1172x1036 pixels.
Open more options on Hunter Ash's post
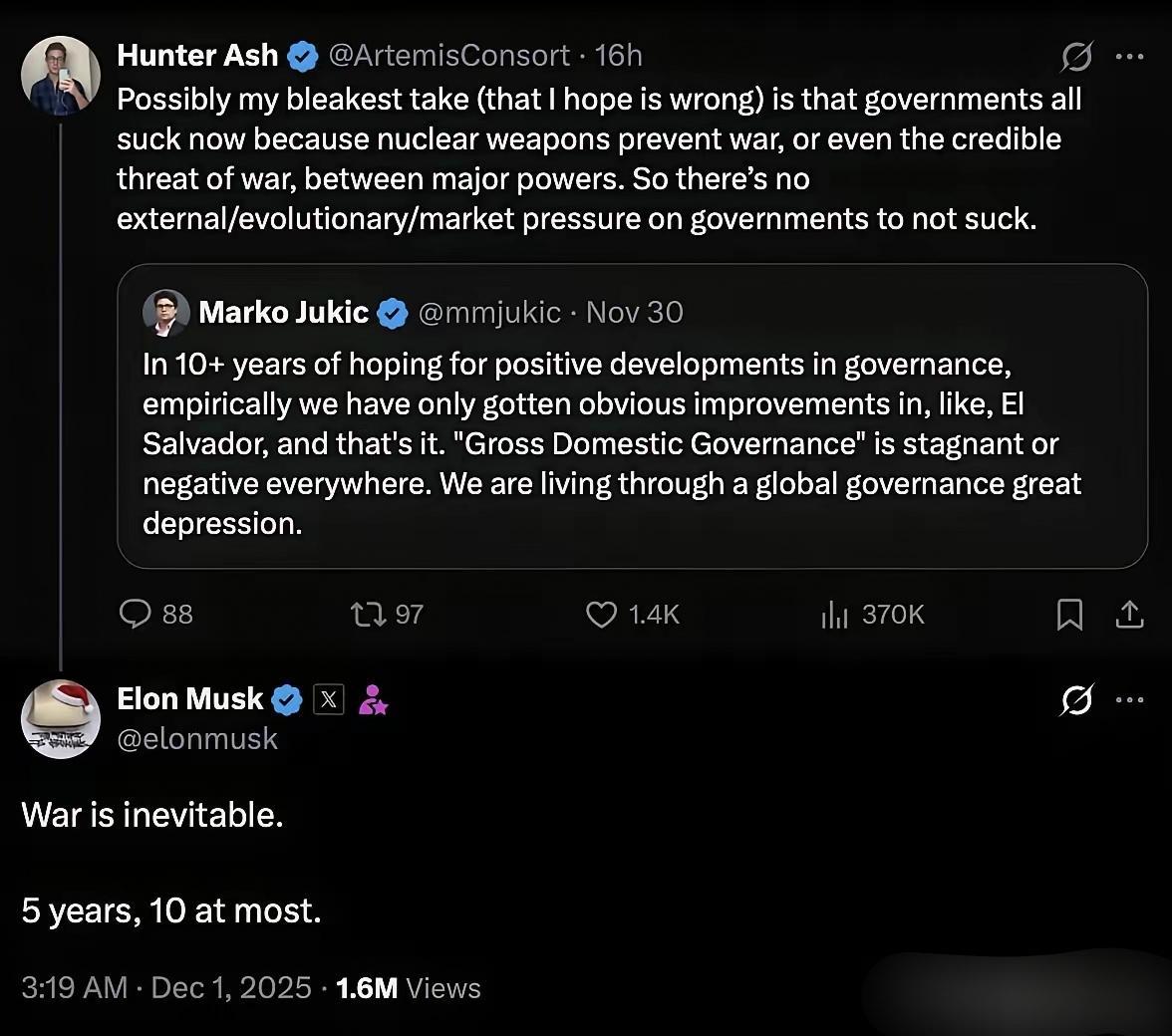1129,57
